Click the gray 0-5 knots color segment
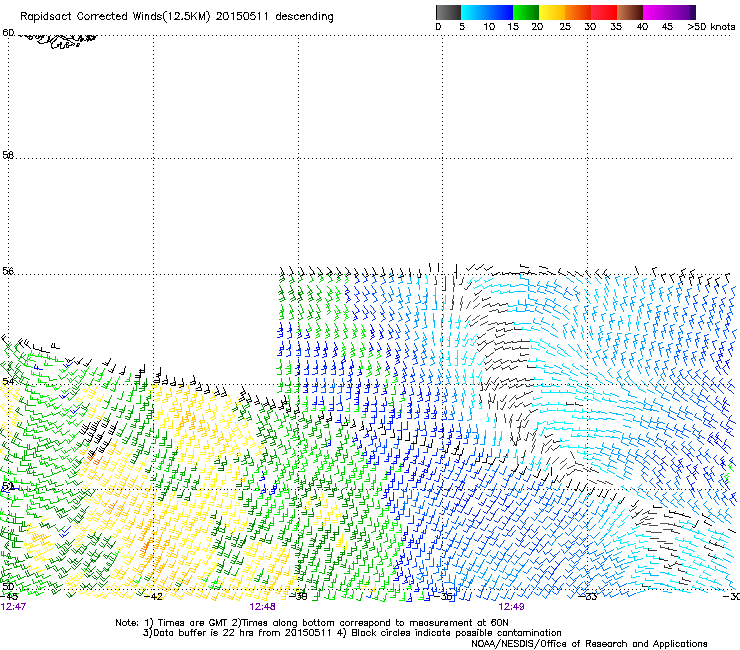Image resolution: width=740 pixels, height=650 pixels. click(x=448, y=12)
